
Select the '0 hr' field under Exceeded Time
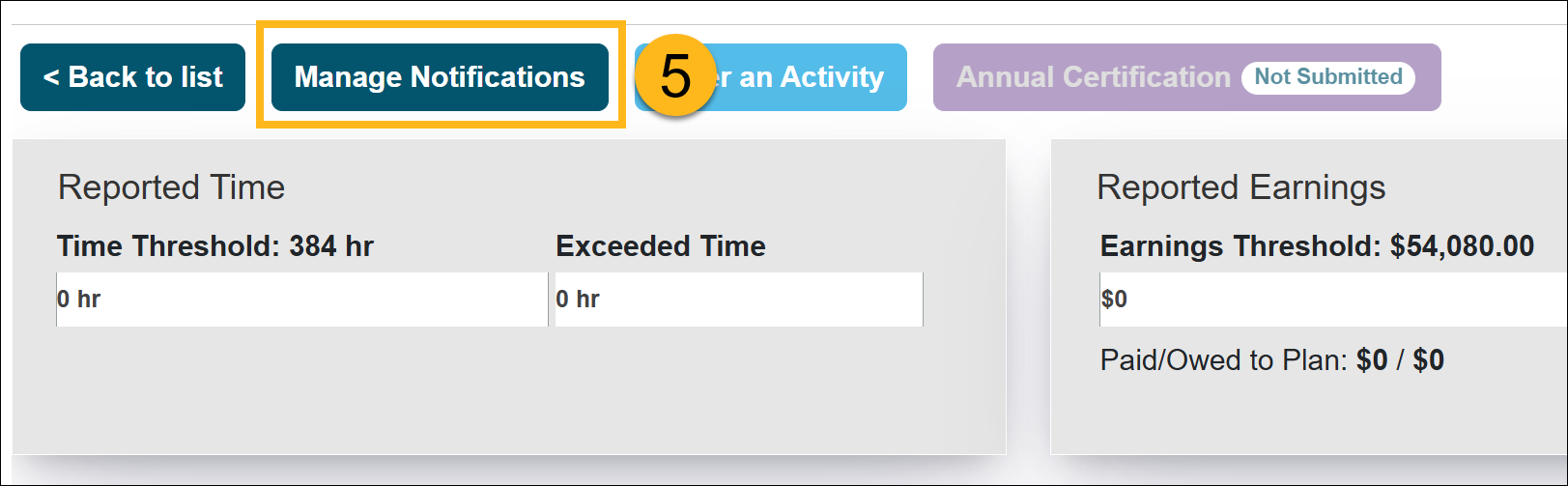(x=738, y=300)
